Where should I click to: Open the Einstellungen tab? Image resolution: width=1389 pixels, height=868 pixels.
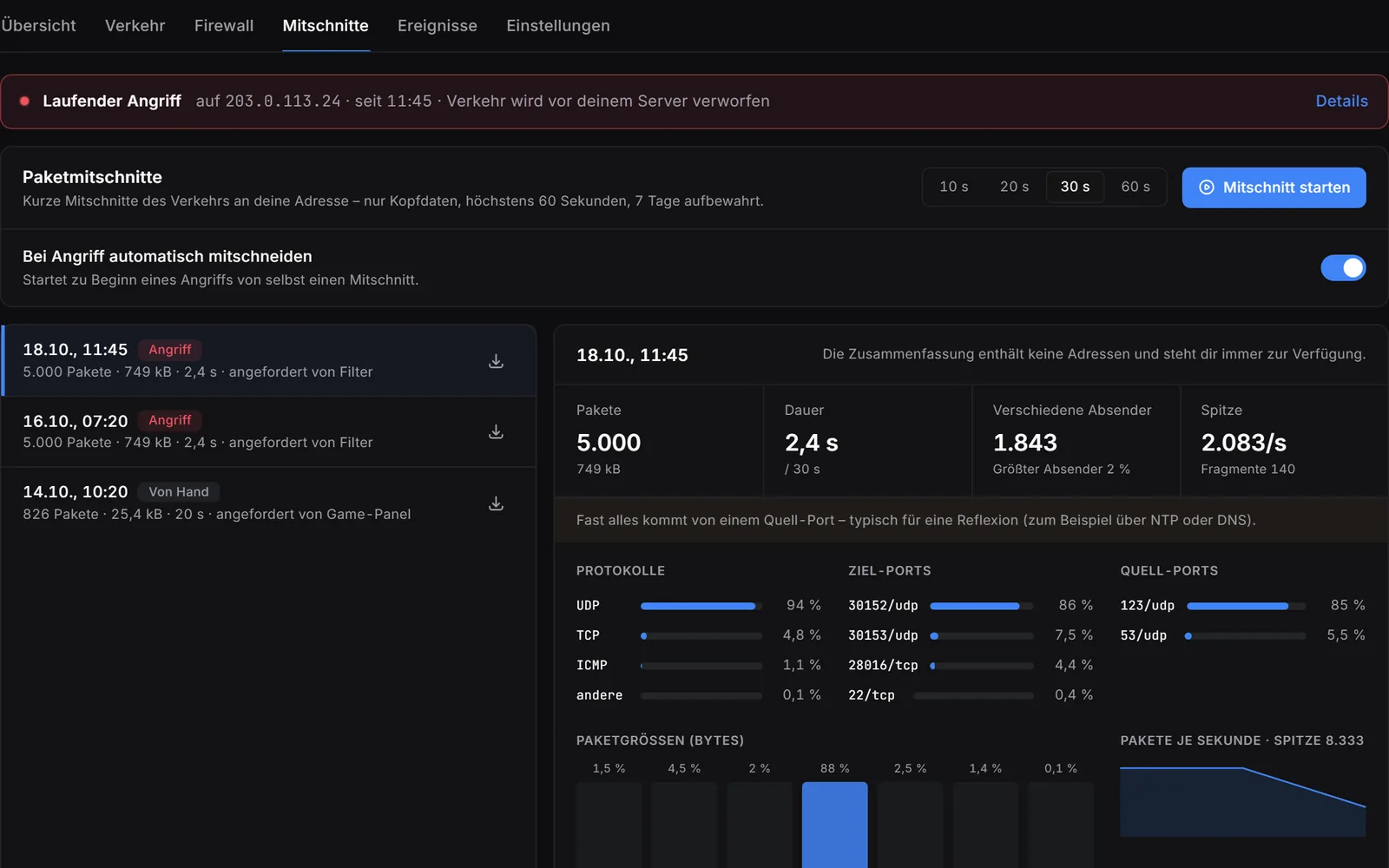[558, 26]
